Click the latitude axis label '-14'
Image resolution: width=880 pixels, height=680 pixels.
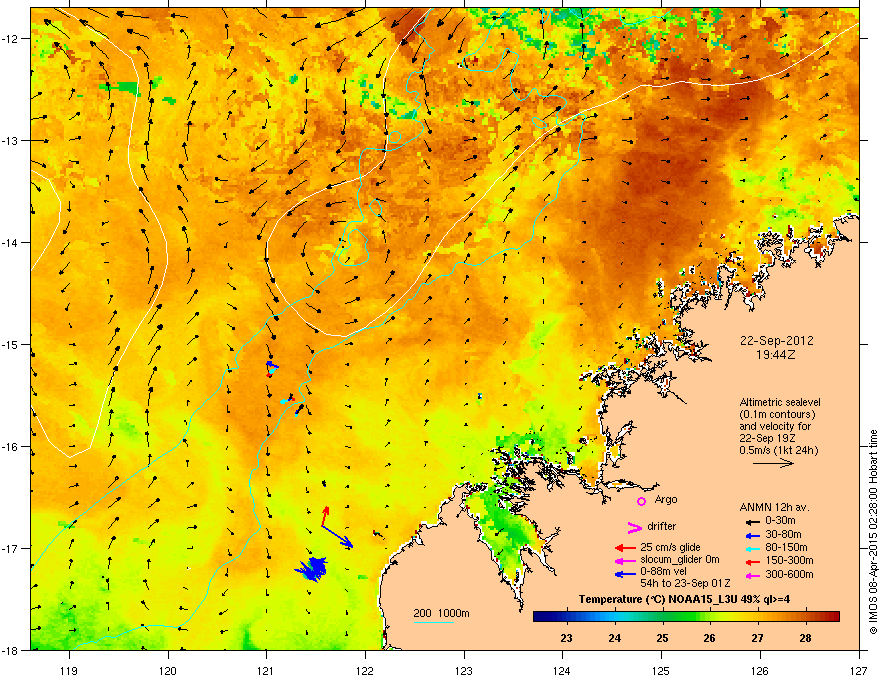(11, 243)
